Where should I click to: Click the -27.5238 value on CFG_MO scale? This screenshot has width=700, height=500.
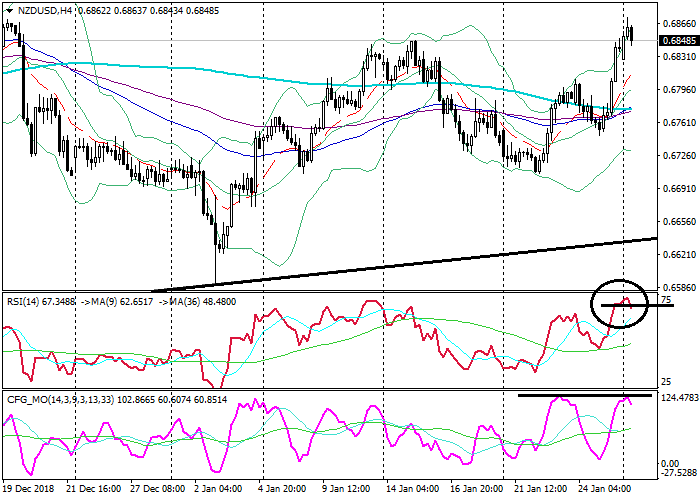tap(680, 471)
